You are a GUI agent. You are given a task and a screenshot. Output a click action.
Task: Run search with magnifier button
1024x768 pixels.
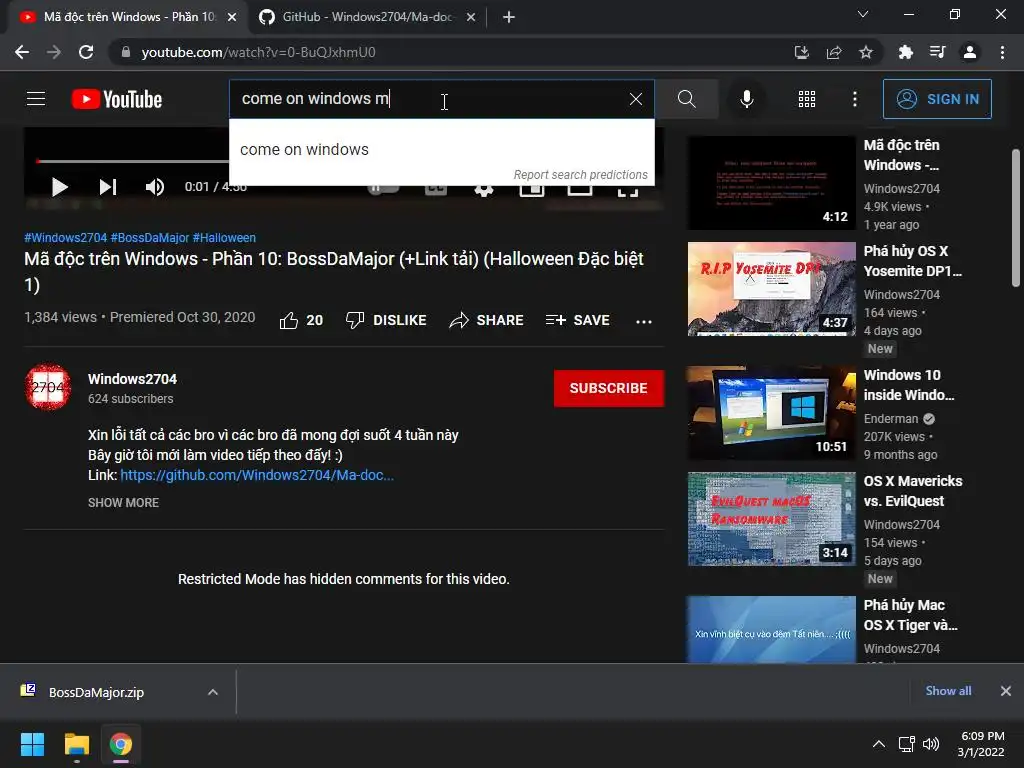(x=686, y=99)
